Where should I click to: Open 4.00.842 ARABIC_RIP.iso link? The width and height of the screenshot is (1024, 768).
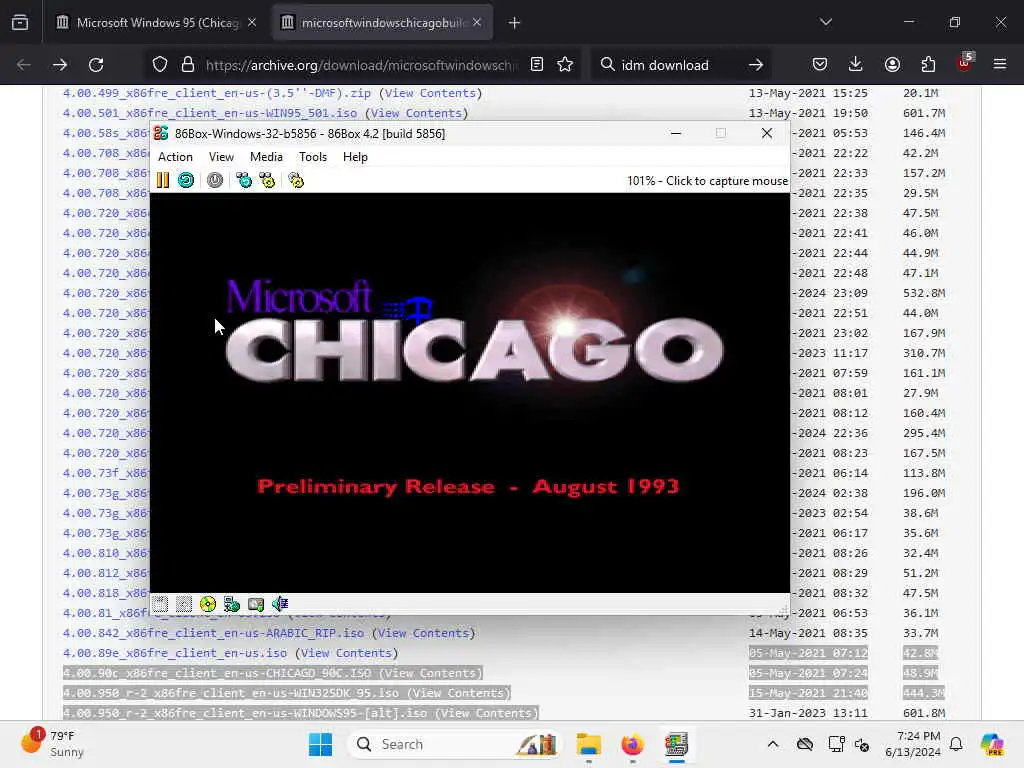pos(213,633)
